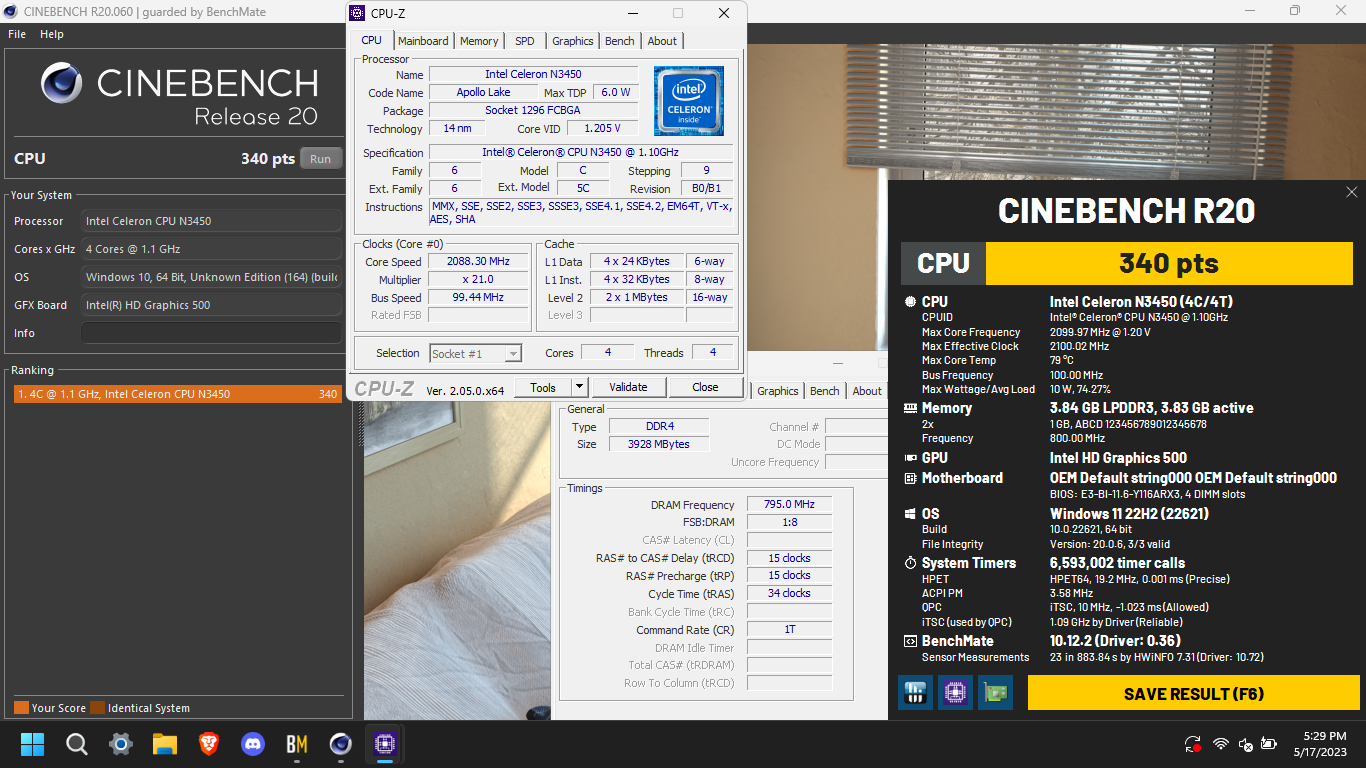The width and height of the screenshot is (1366, 768).
Task: Click CPU-Z title bar app icon
Action: (357, 14)
